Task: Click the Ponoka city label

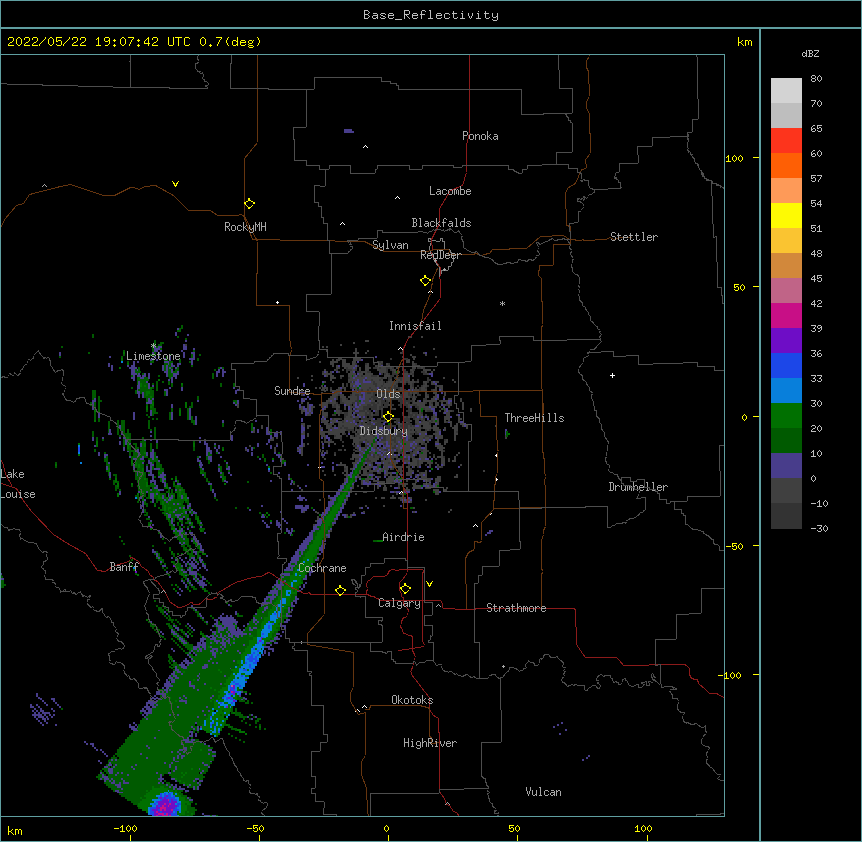Action: click(480, 136)
